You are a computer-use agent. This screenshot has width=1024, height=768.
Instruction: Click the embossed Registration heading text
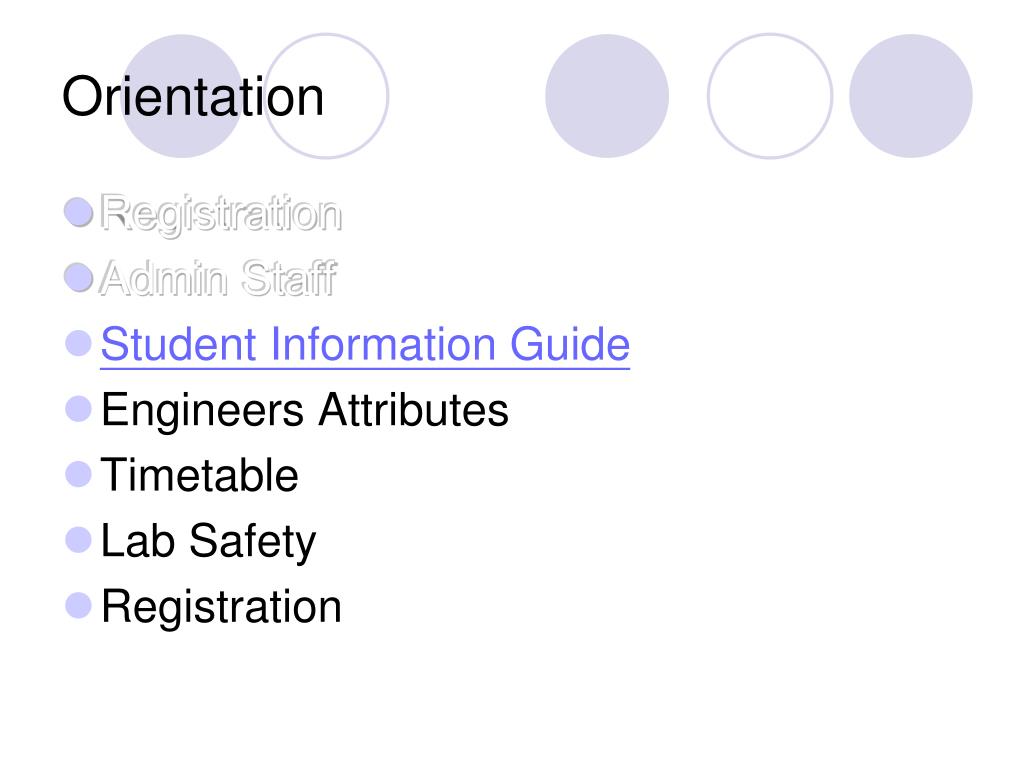coord(221,214)
